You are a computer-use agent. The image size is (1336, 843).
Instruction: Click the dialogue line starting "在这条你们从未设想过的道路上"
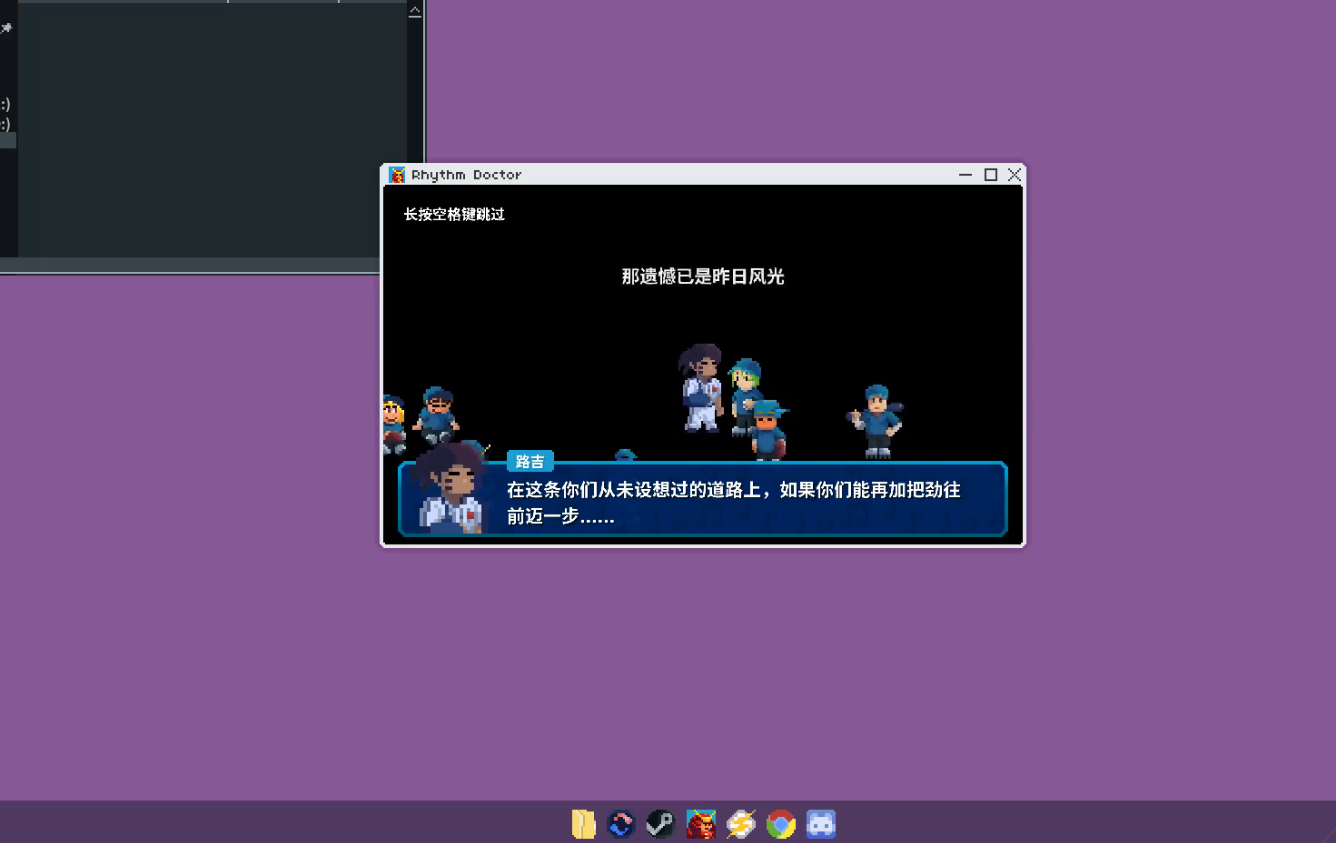coord(734,503)
